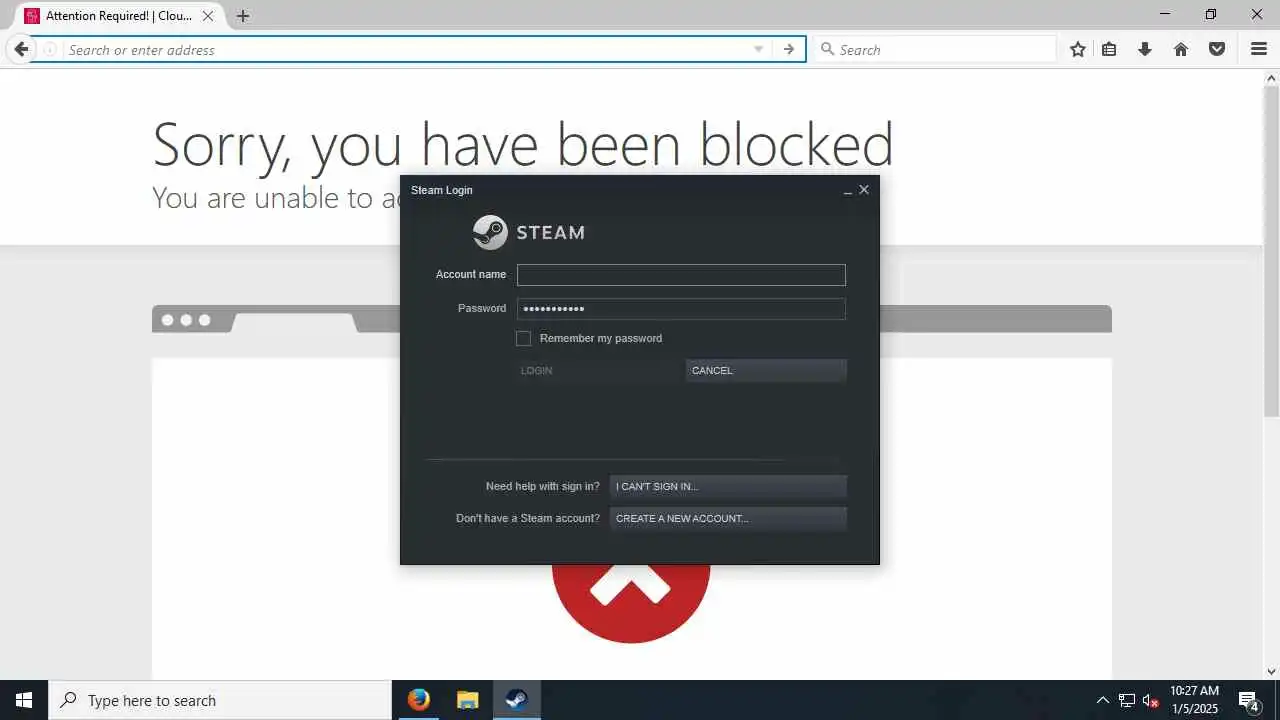The height and width of the screenshot is (720, 1280).
Task: Open the Downloads arrow icon
Action: click(x=1145, y=49)
